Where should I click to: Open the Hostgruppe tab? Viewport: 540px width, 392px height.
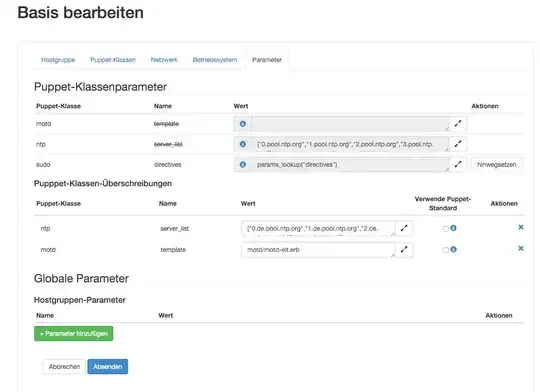[x=58, y=60]
